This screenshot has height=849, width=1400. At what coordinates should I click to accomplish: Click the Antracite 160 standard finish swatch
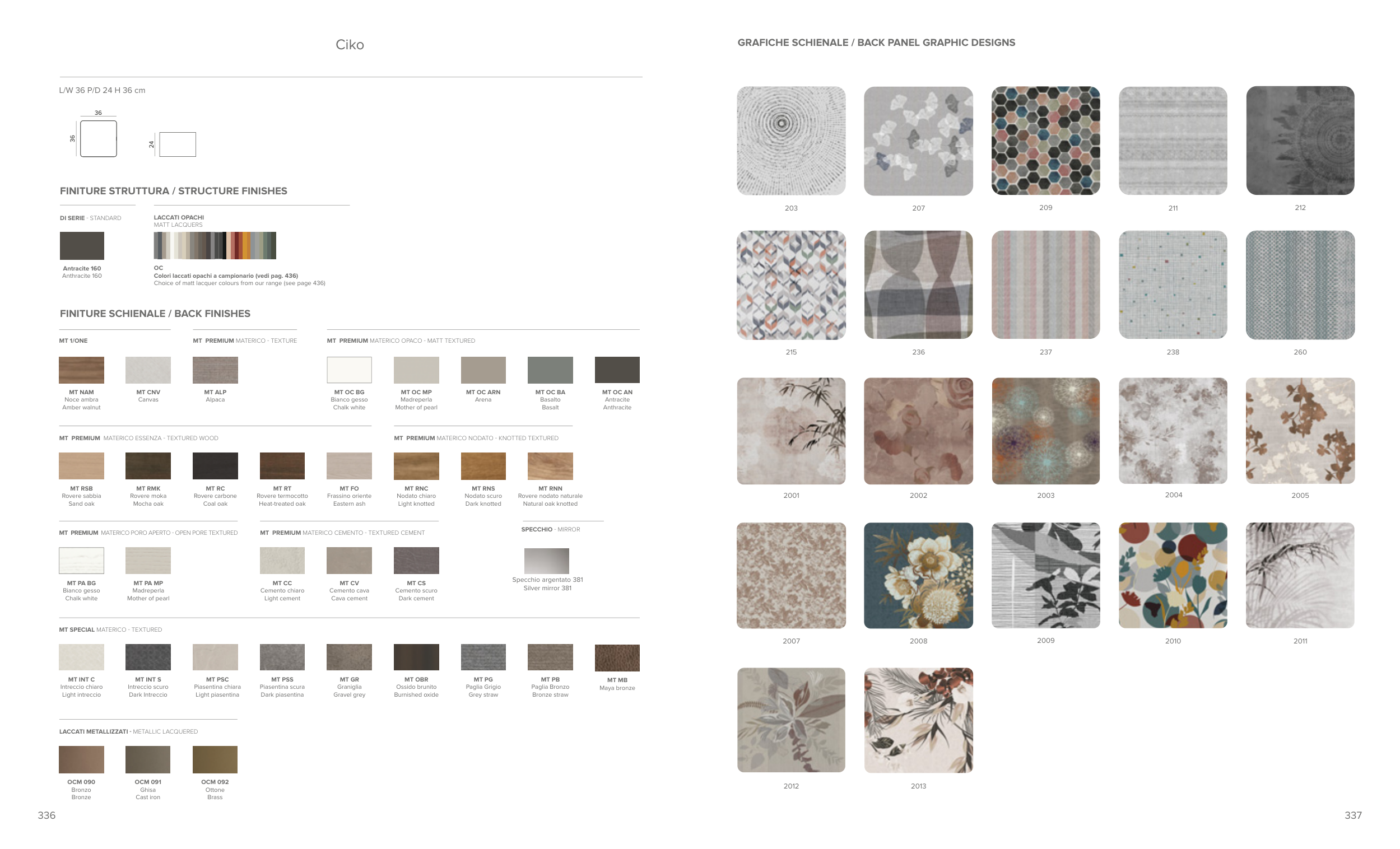pos(82,245)
